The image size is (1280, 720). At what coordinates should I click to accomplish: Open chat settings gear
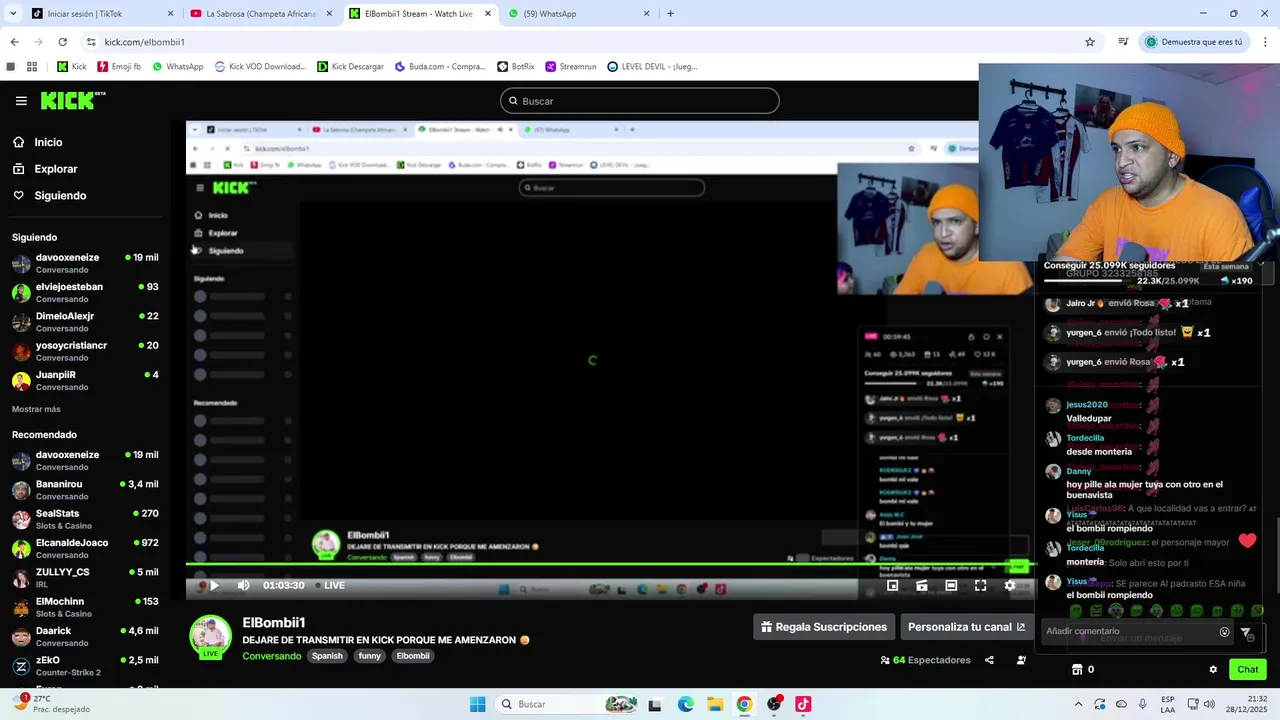[x=1213, y=670]
